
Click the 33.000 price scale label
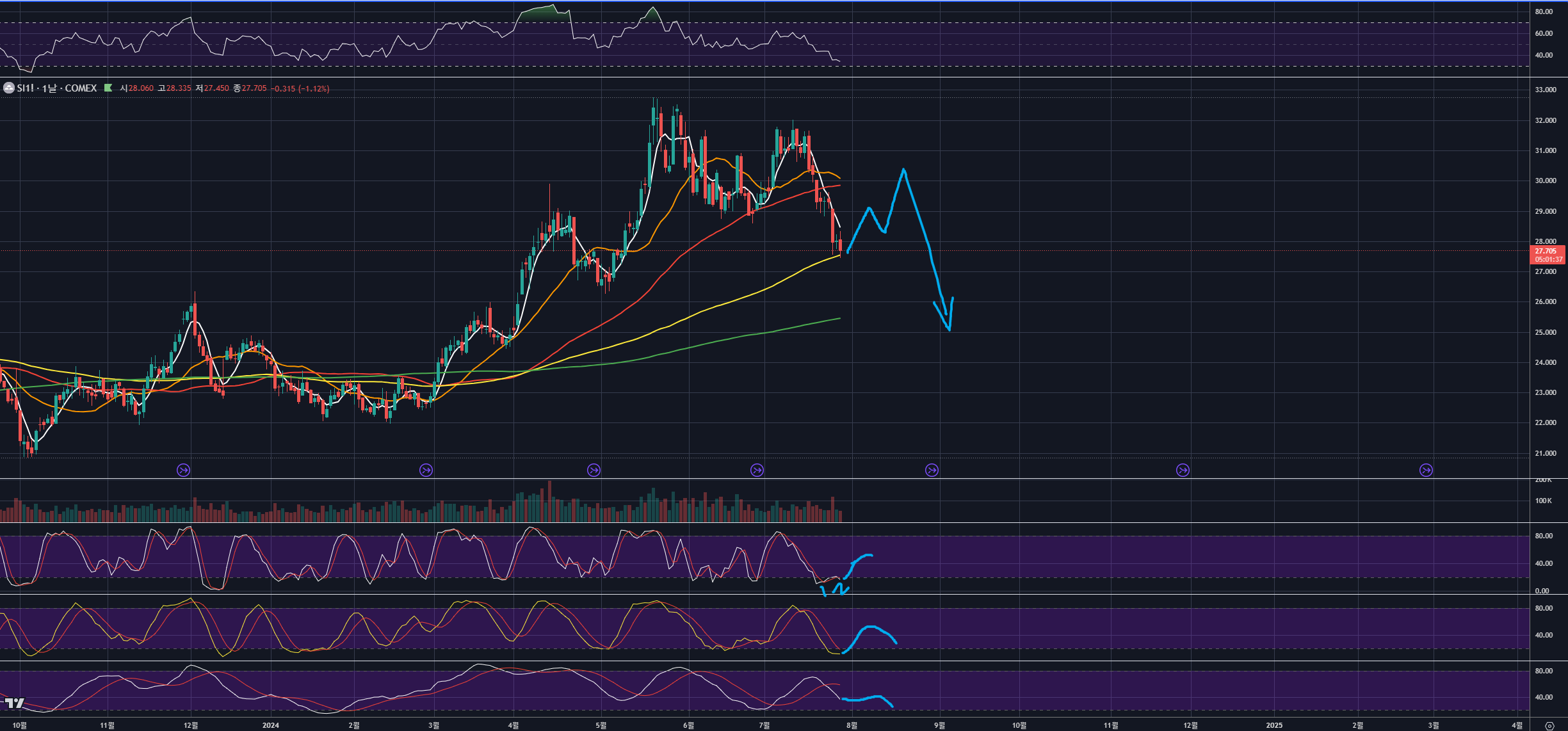tap(1546, 90)
